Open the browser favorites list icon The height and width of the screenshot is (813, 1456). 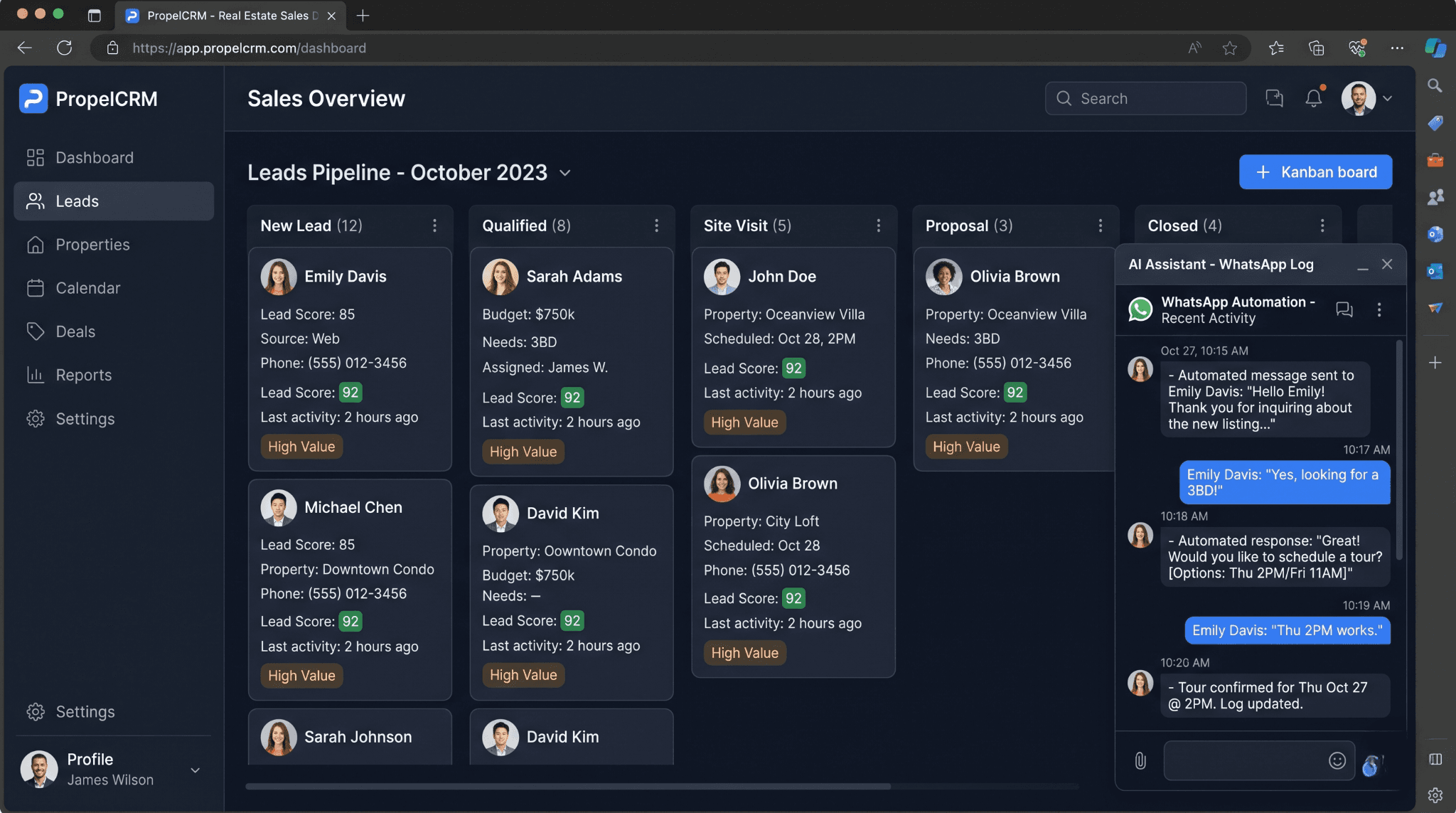click(x=1276, y=48)
